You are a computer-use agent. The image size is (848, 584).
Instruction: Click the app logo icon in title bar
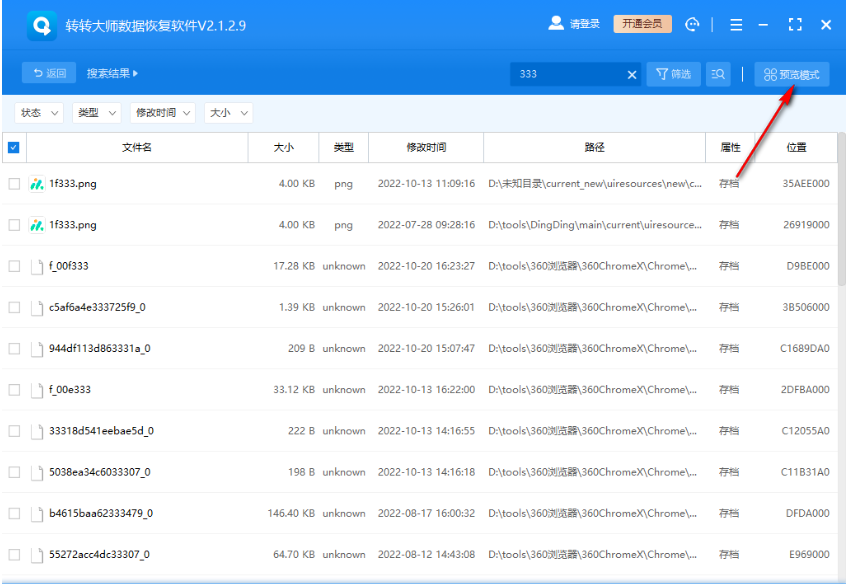(x=44, y=25)
